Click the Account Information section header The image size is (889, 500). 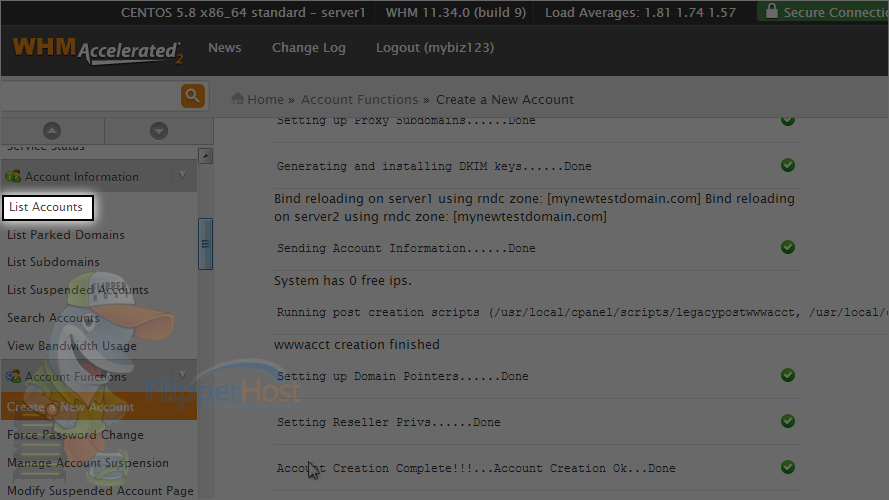click(x=99, y=176)
